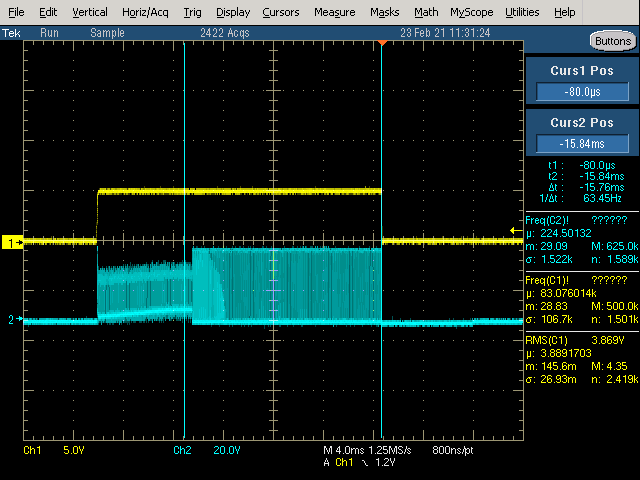The image size is (640, 480).
Task: Click the t2 -15.84ms cursor readout
Action: pos(586,176)
